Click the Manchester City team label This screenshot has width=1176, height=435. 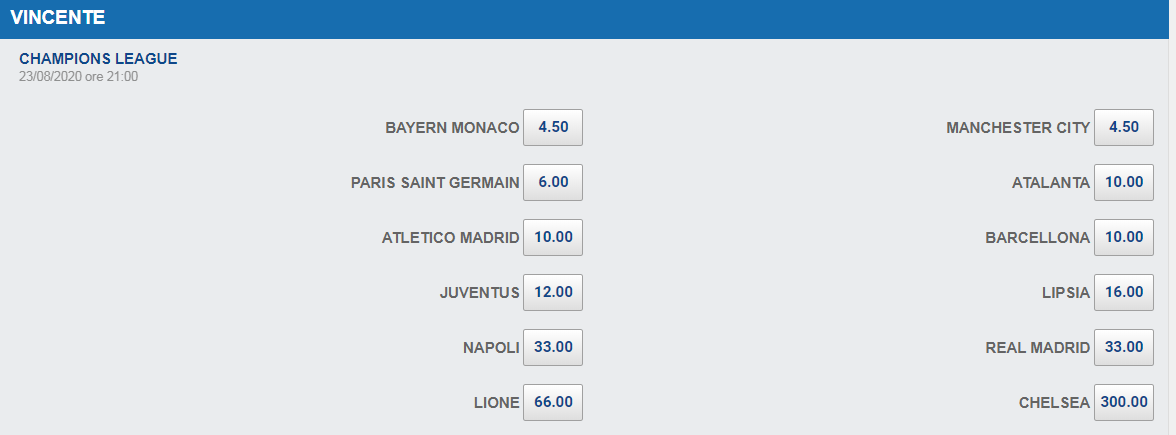point(1018,128)
